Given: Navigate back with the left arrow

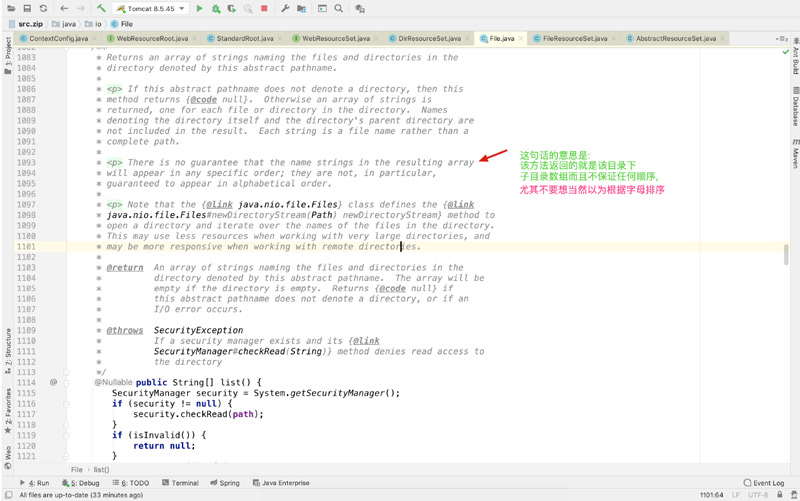Looking at the screenshot, I should [64, 8].
